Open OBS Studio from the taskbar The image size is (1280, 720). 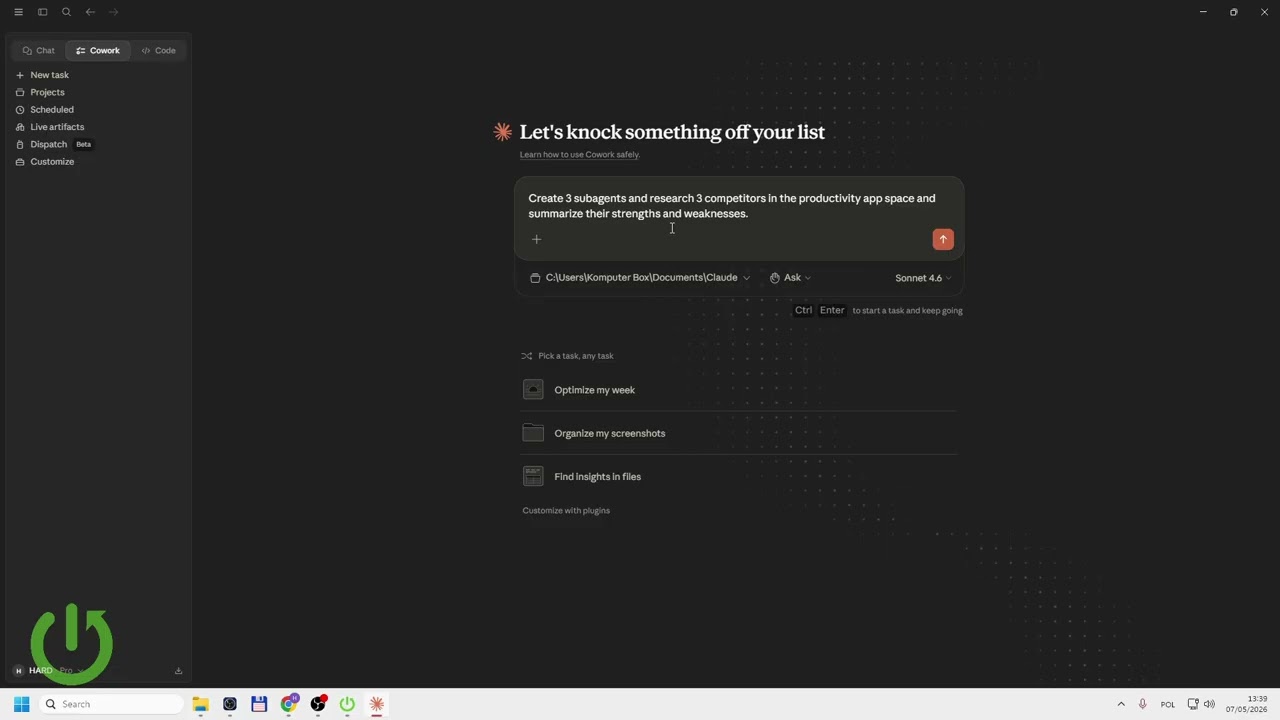coord(318,704)
